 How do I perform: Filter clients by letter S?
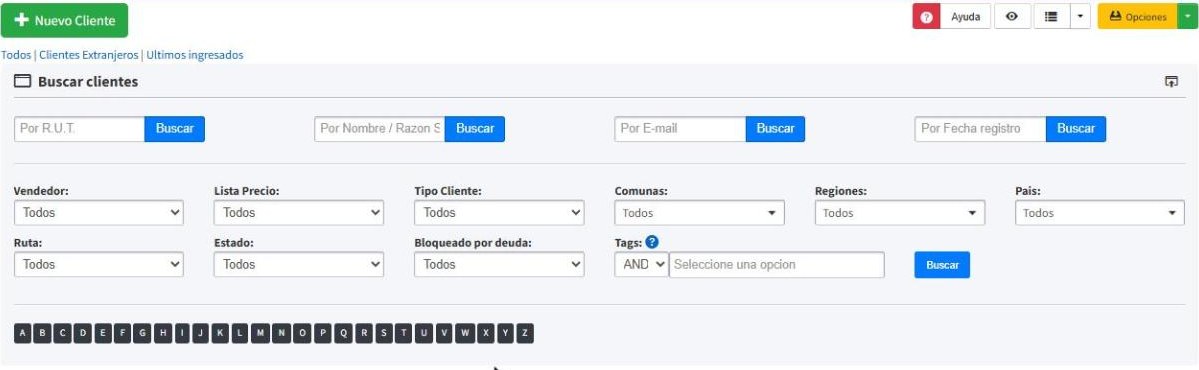pos(384,333)
